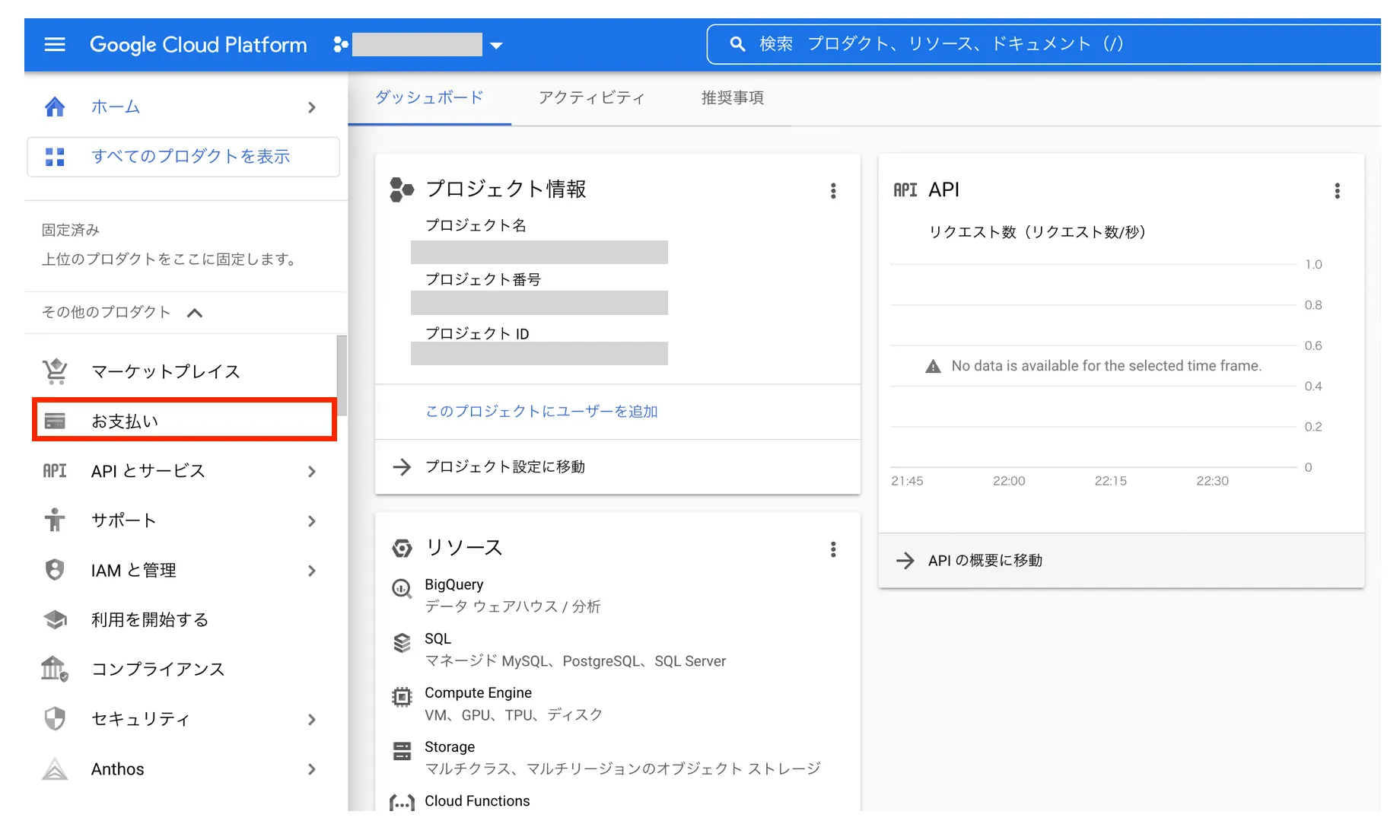Click the API card header icon
1400x840 pixels.
(905, 190)
